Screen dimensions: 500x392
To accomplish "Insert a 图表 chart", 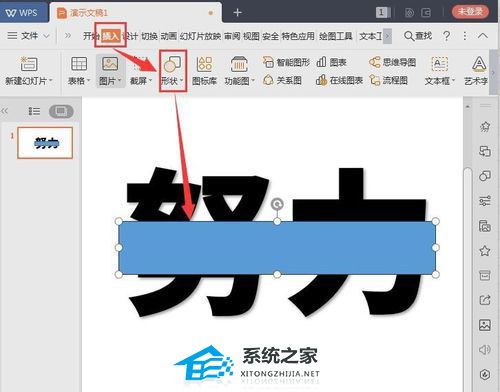I will 331,62.
